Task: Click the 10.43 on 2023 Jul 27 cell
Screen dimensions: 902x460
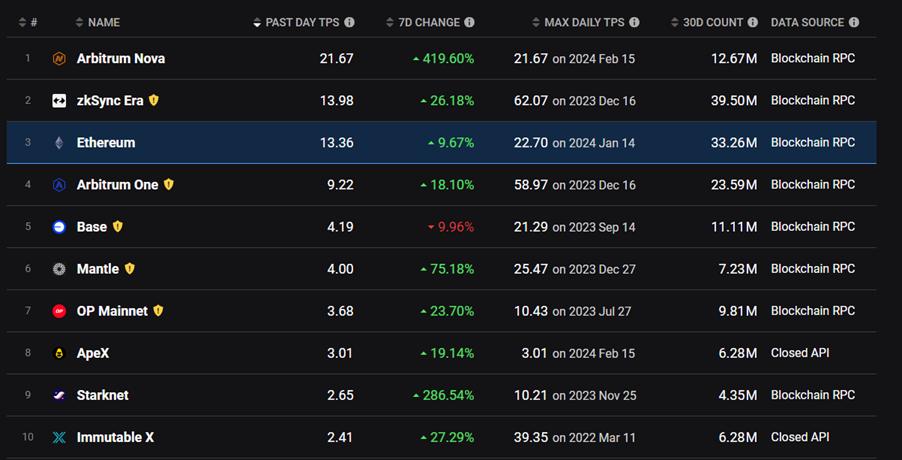Action: coord(572,311)
